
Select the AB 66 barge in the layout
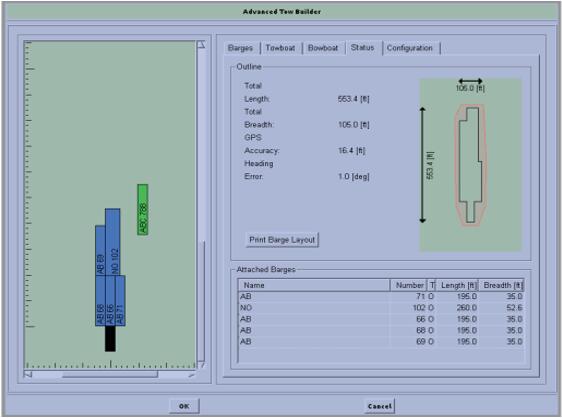[110, 300]
